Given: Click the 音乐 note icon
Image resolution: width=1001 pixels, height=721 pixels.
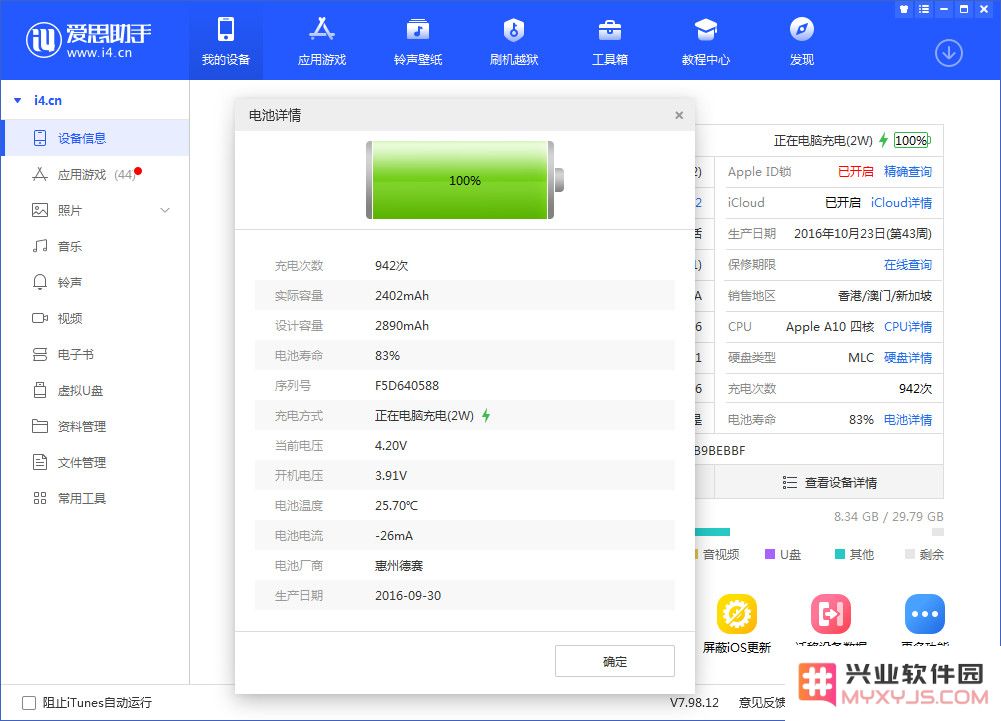Looking at the screenshot, I should click(x=40, y=246).
